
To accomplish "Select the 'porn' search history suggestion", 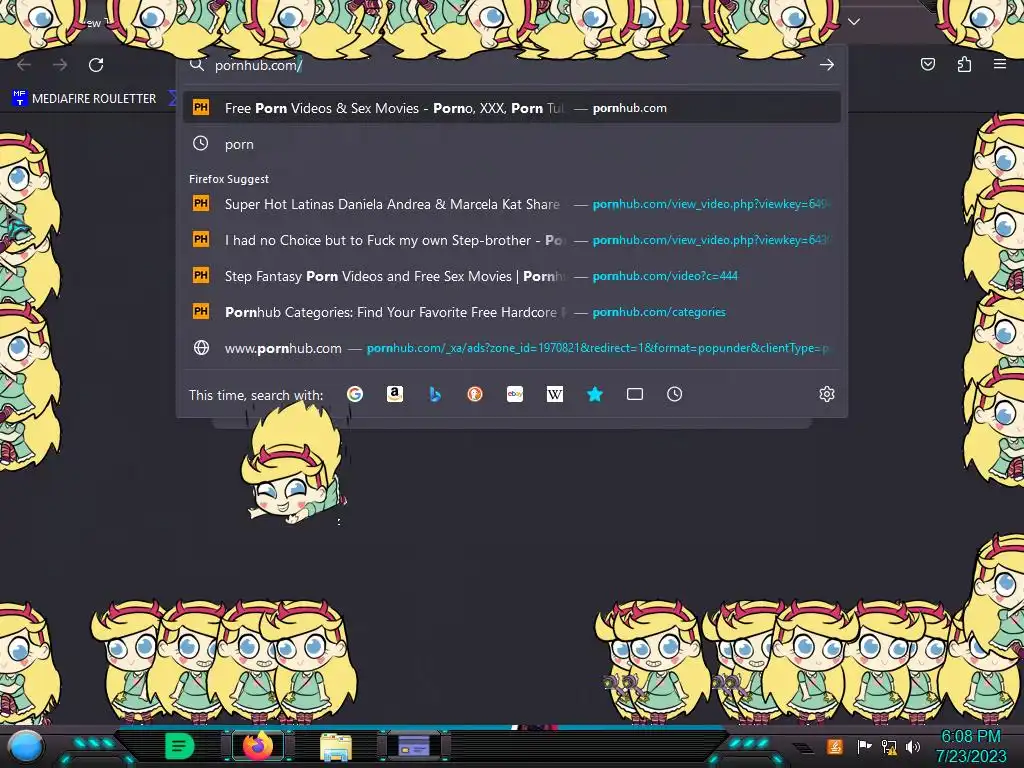I will click(511, 144).
